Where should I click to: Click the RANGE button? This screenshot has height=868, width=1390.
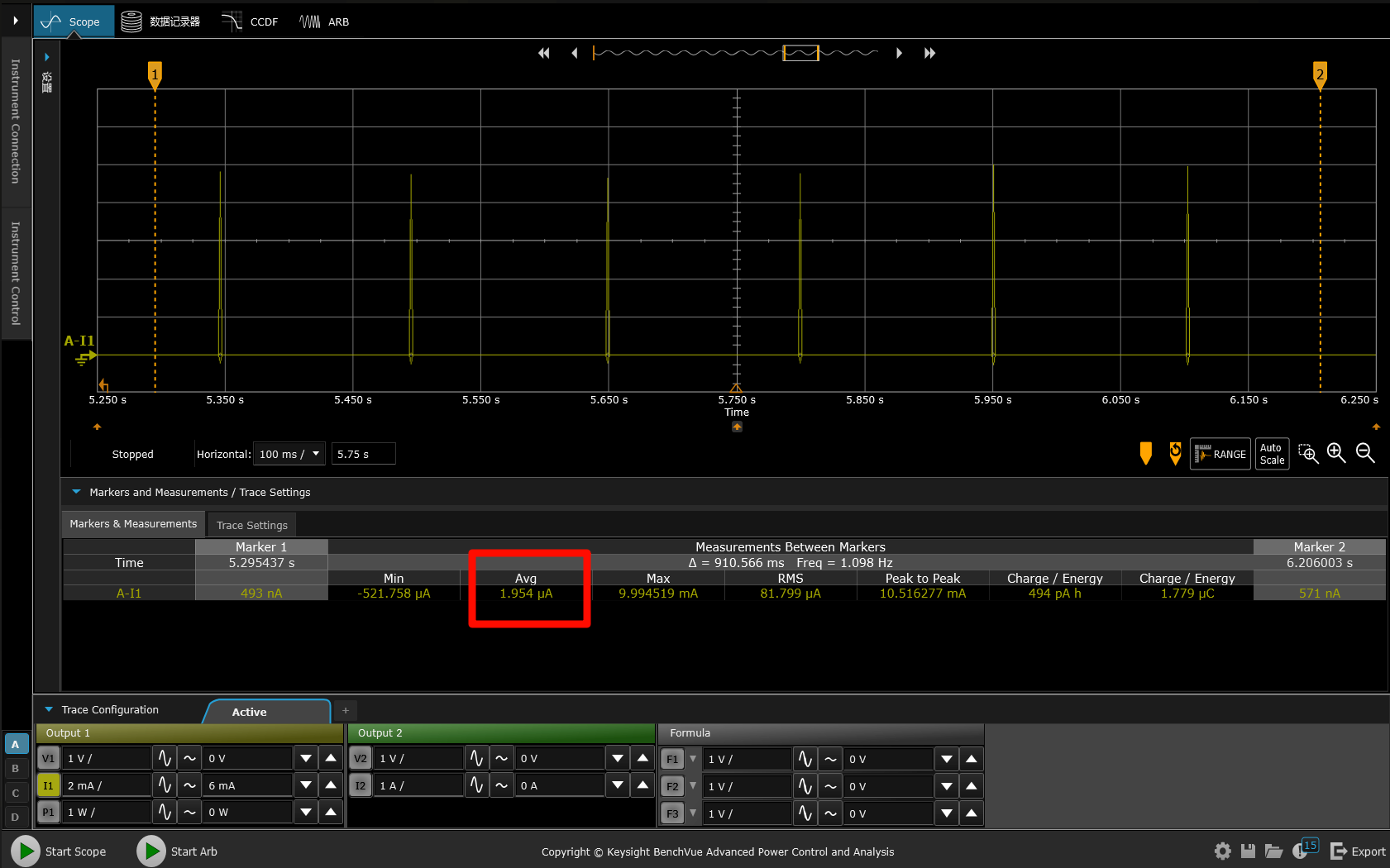point(1220,454)
